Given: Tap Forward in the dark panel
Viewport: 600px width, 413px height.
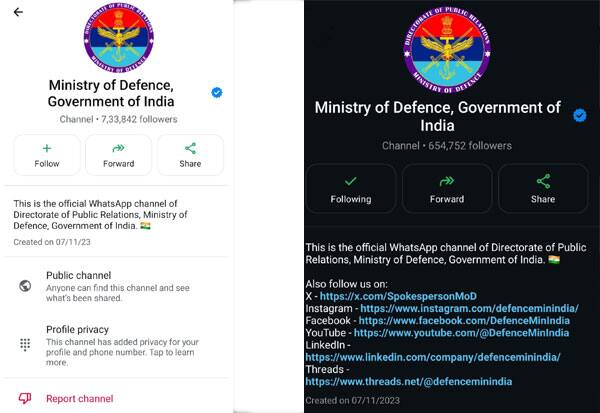Looking at the screenshot, I should (x=447, y=188).
